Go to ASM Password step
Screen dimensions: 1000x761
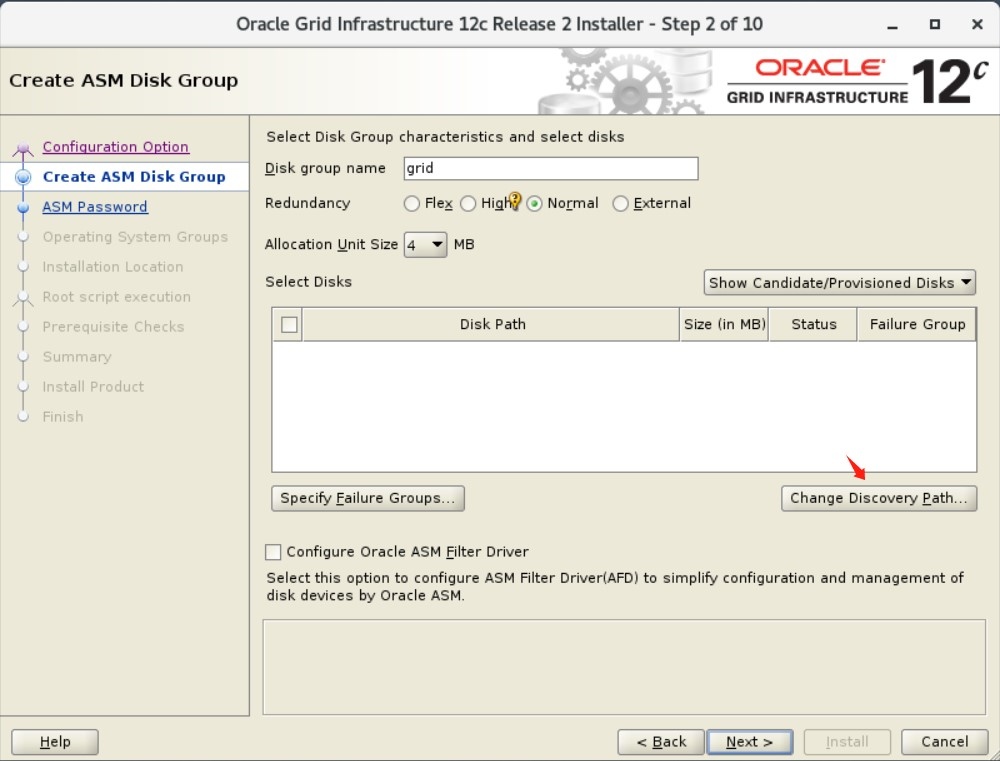click(x=95, y=207)
